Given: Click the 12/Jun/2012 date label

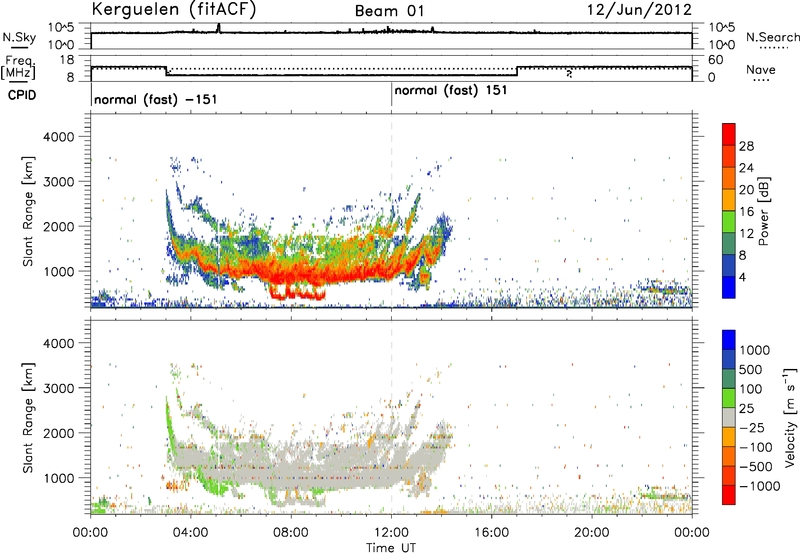Looking at the screenshot, I should (639, 10).
